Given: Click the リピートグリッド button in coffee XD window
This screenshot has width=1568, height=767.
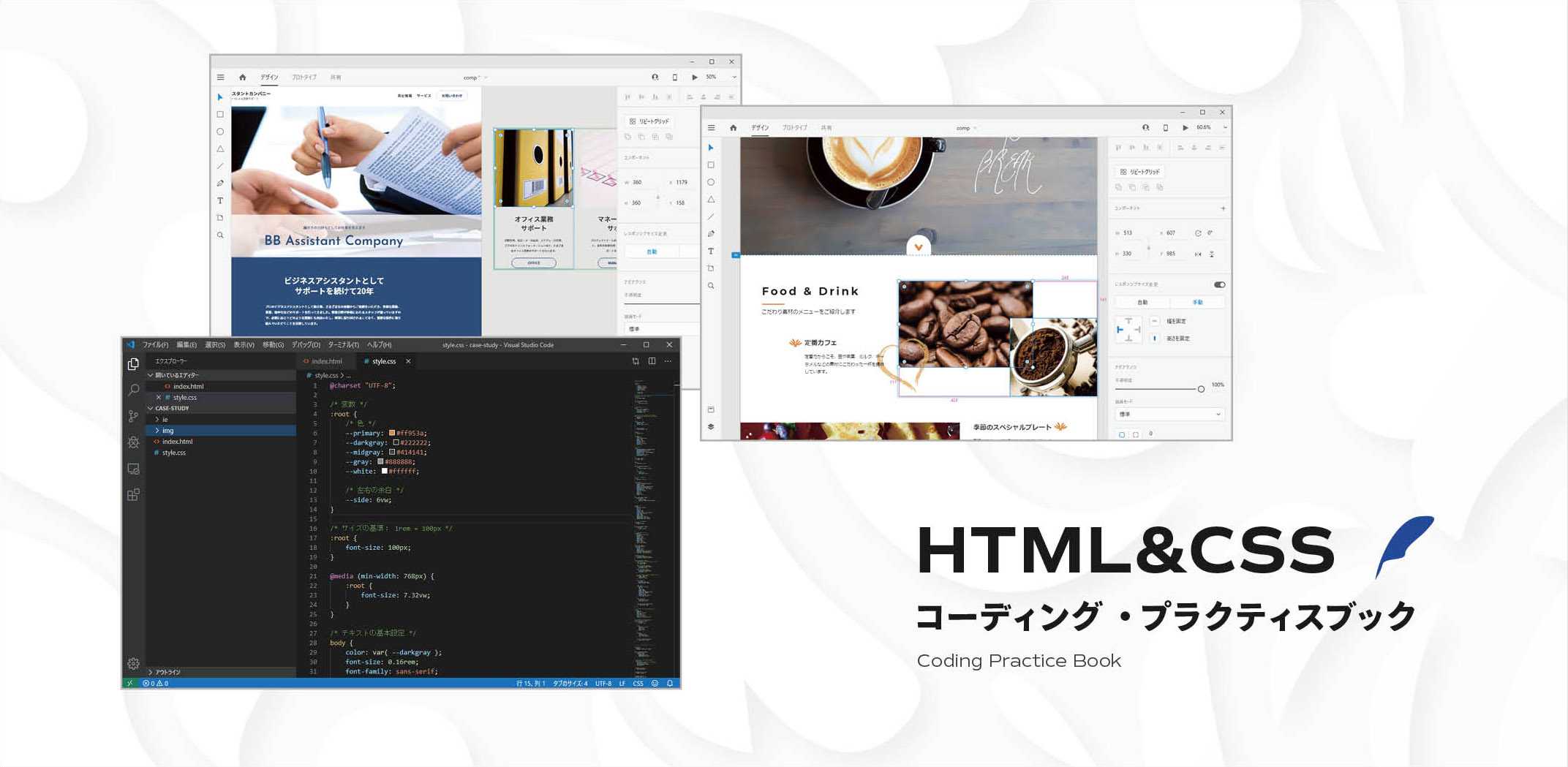Looking at the screenshot, I should [x=1140, y=172].
